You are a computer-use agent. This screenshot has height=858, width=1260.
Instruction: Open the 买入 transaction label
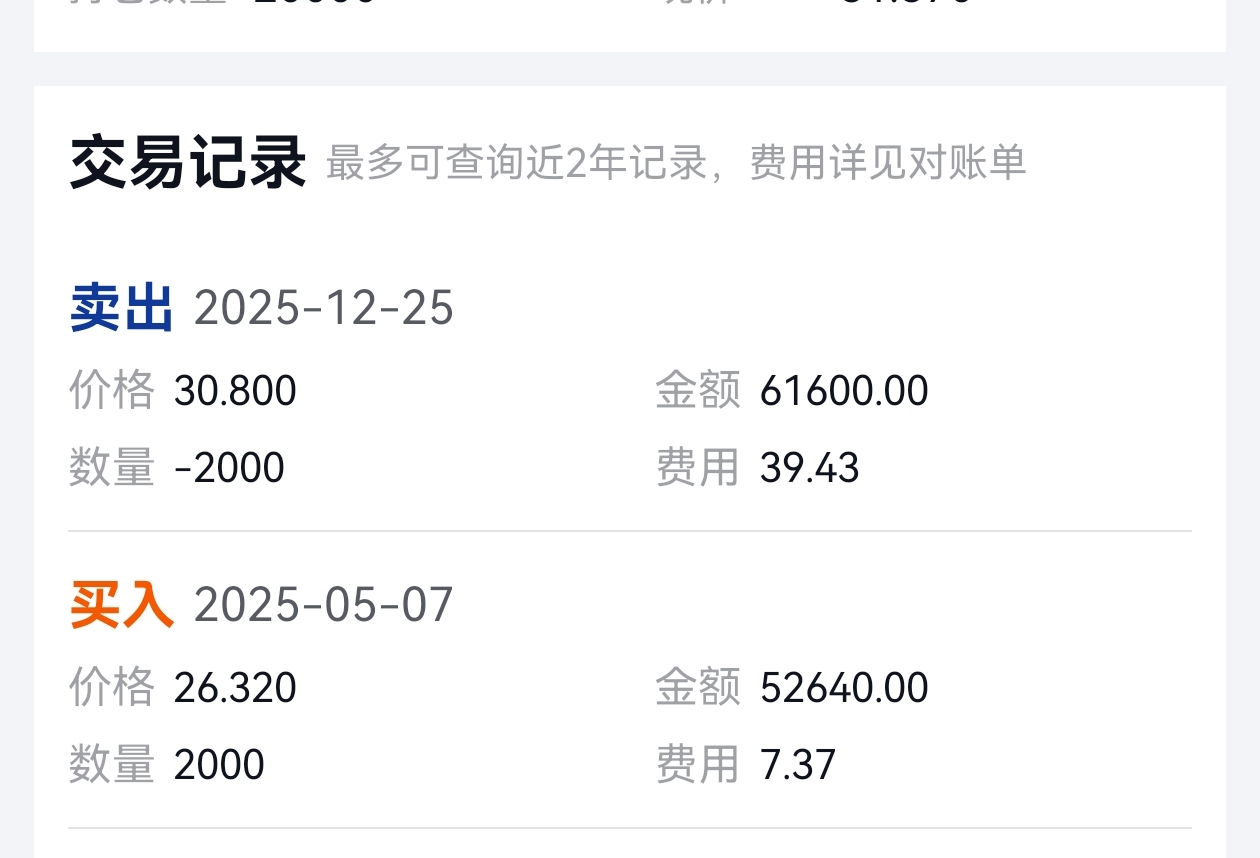(x=122, y=606)
